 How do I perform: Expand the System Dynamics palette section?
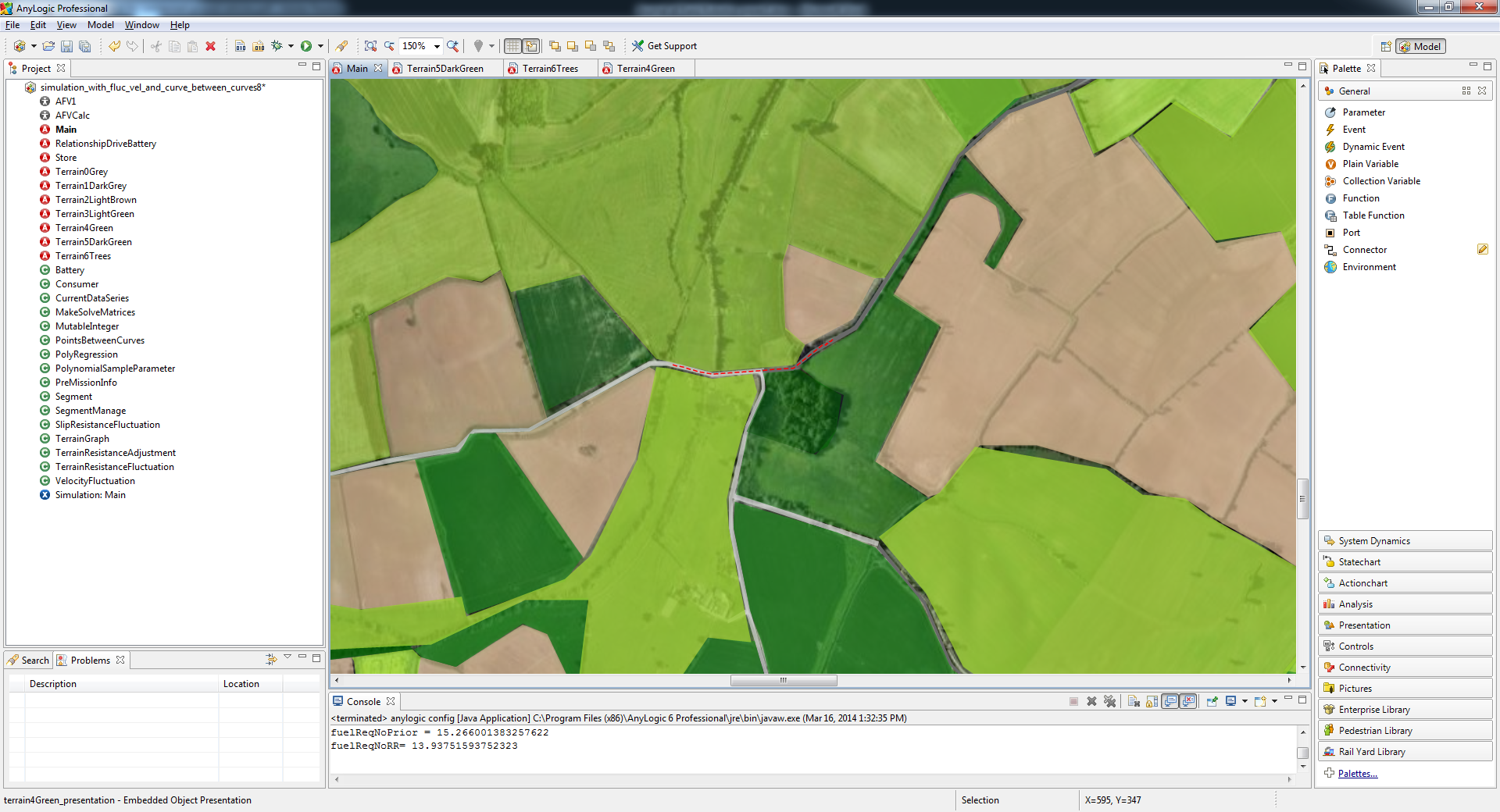[x=1405, y=540]
